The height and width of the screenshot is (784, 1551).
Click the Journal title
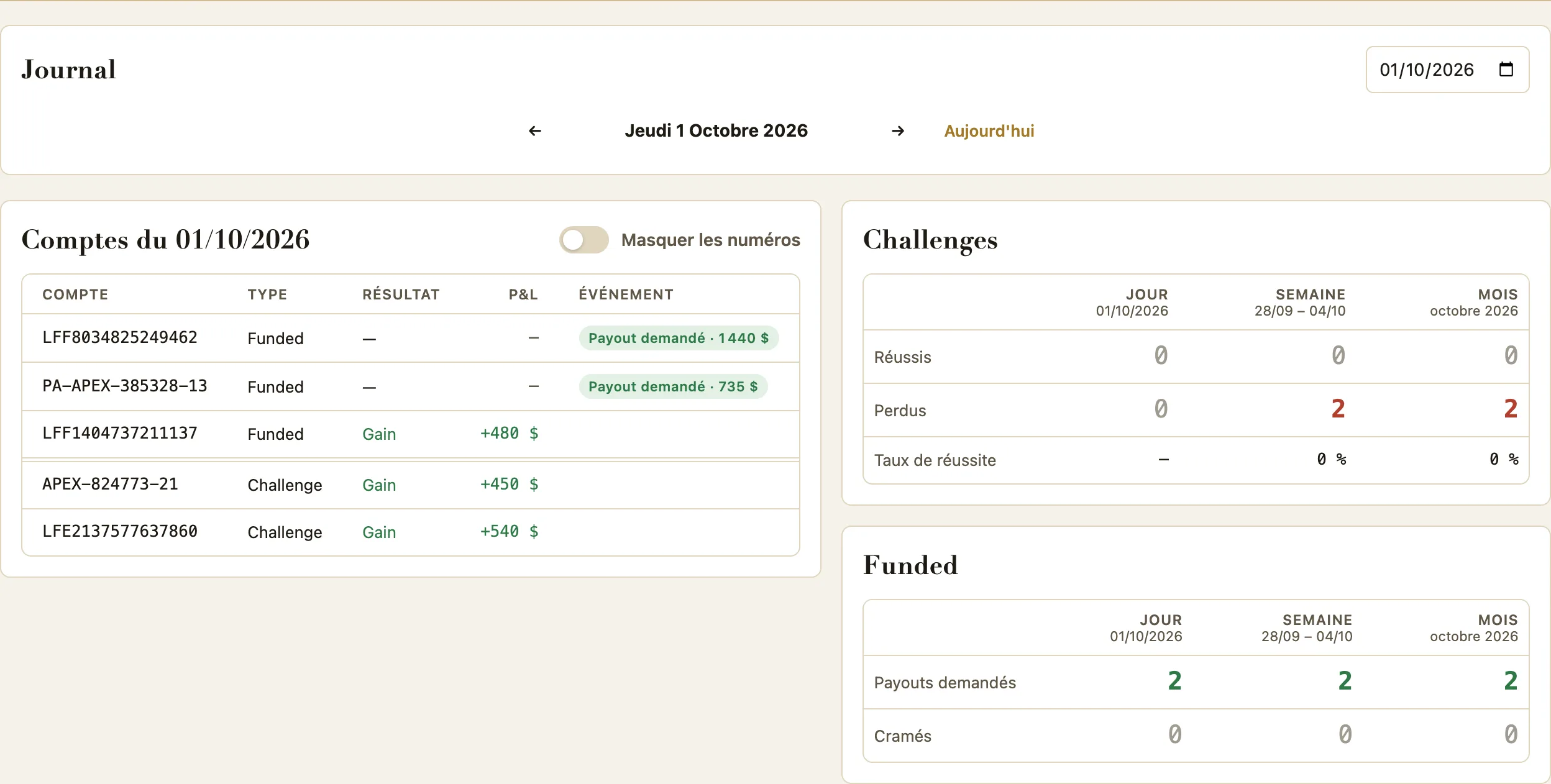click(x=68, y=70)
